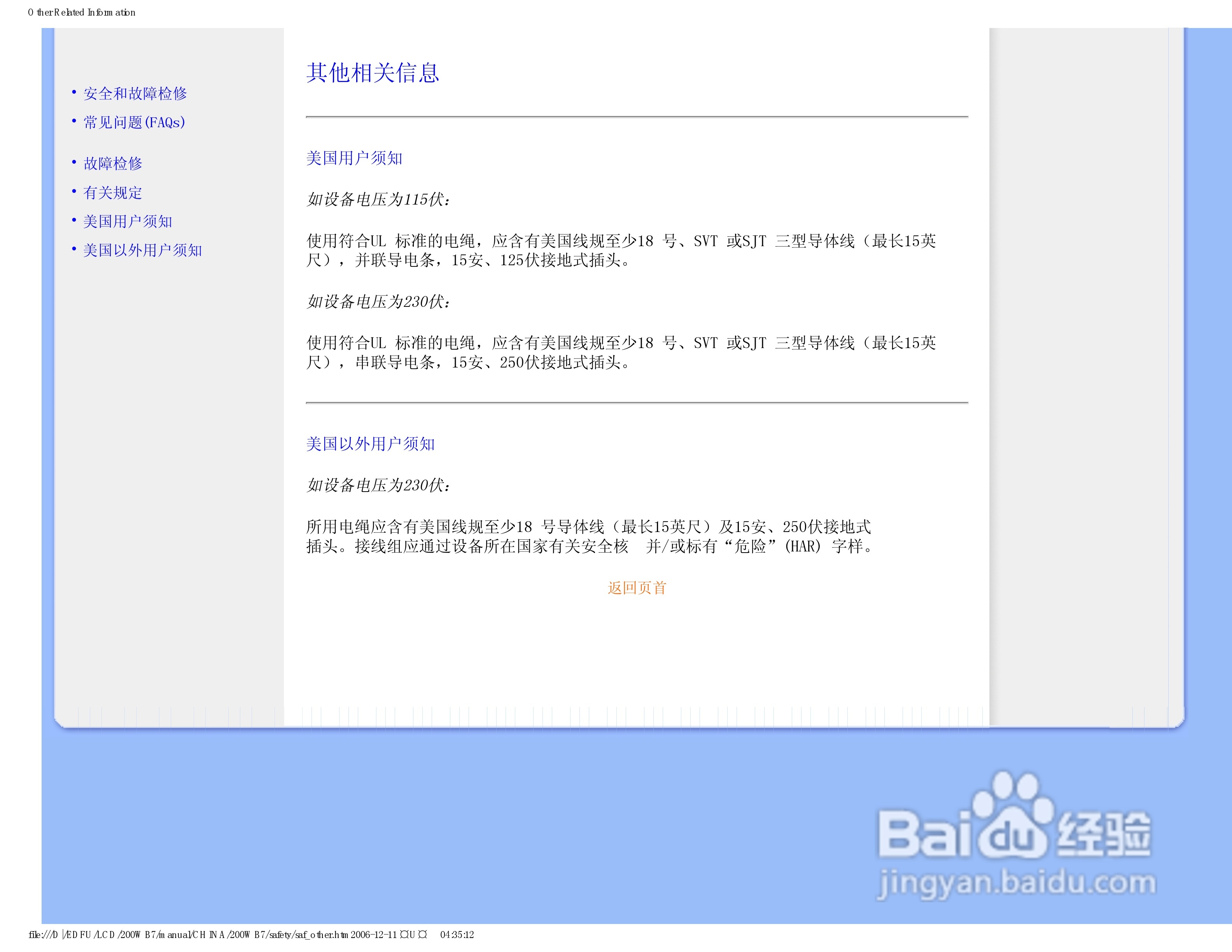Click the 美国以外用户须知 heading in main content
The width and height of the screenshot is (1232, 952).
click(370, 444)
